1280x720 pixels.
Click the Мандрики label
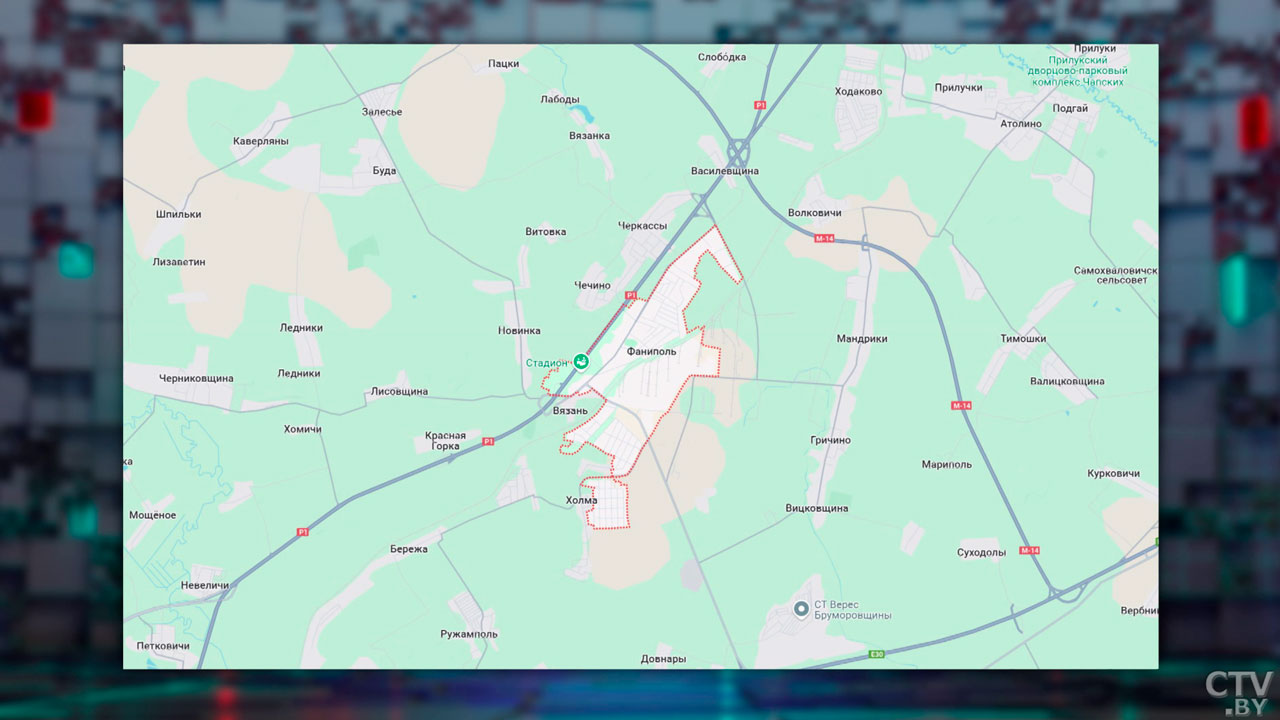click(x=862, y=339)
